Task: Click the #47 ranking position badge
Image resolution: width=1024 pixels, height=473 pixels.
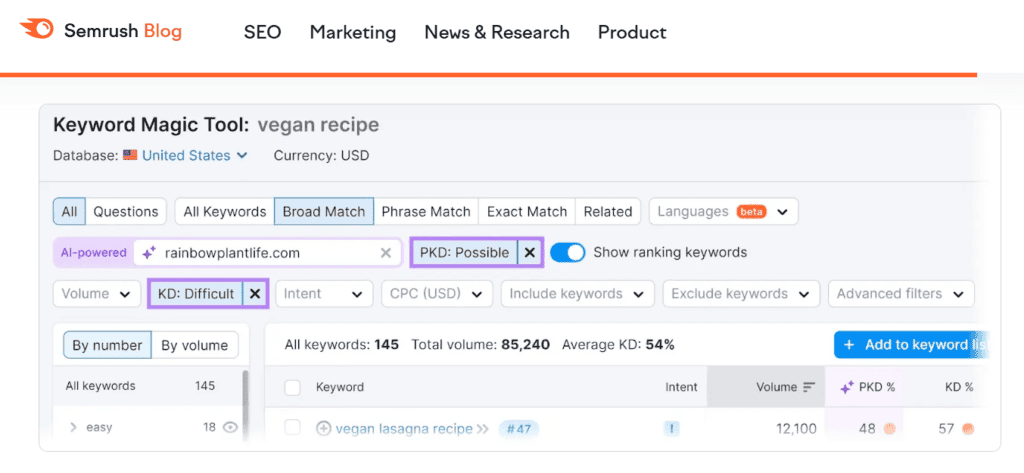Action: (x=519, y=429)
